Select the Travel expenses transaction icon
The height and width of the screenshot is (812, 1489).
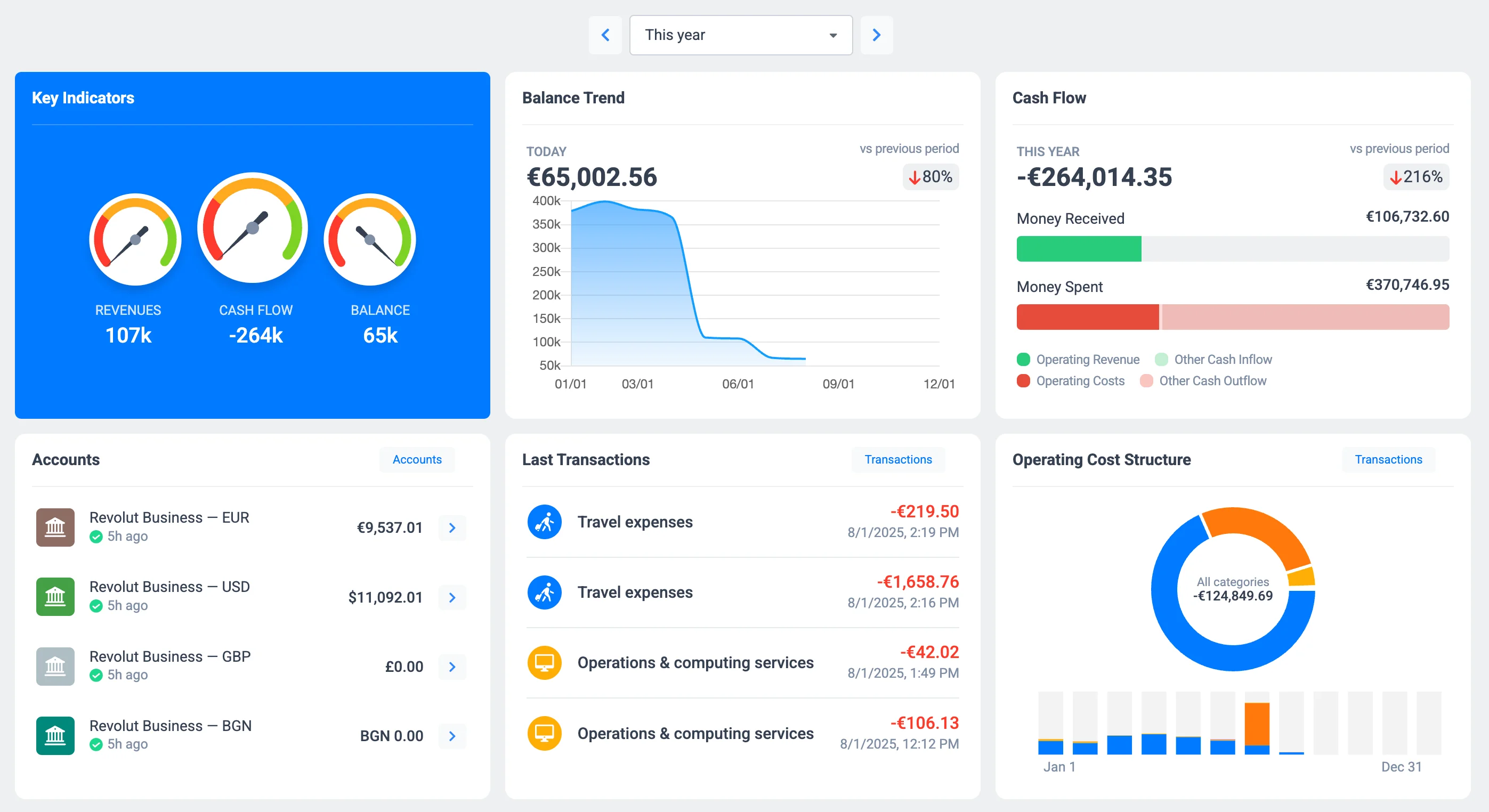pos(544,521)
